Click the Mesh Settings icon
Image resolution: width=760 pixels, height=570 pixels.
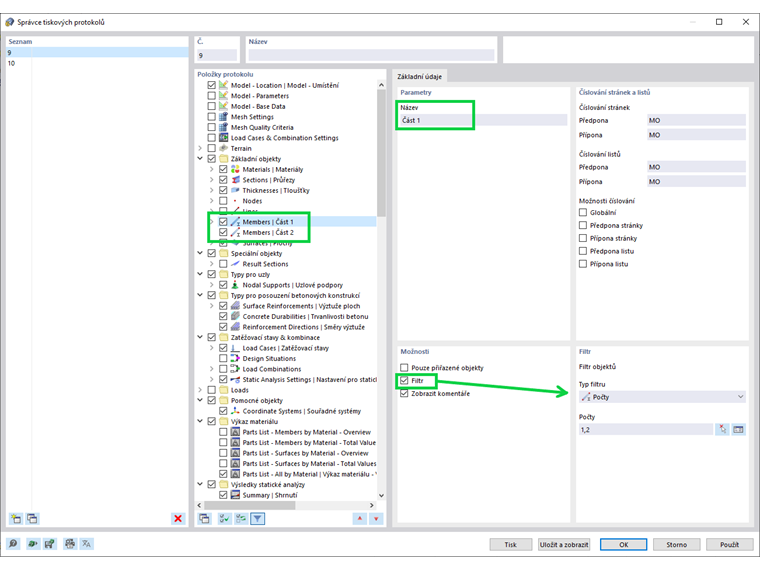(x=223, y=117)
